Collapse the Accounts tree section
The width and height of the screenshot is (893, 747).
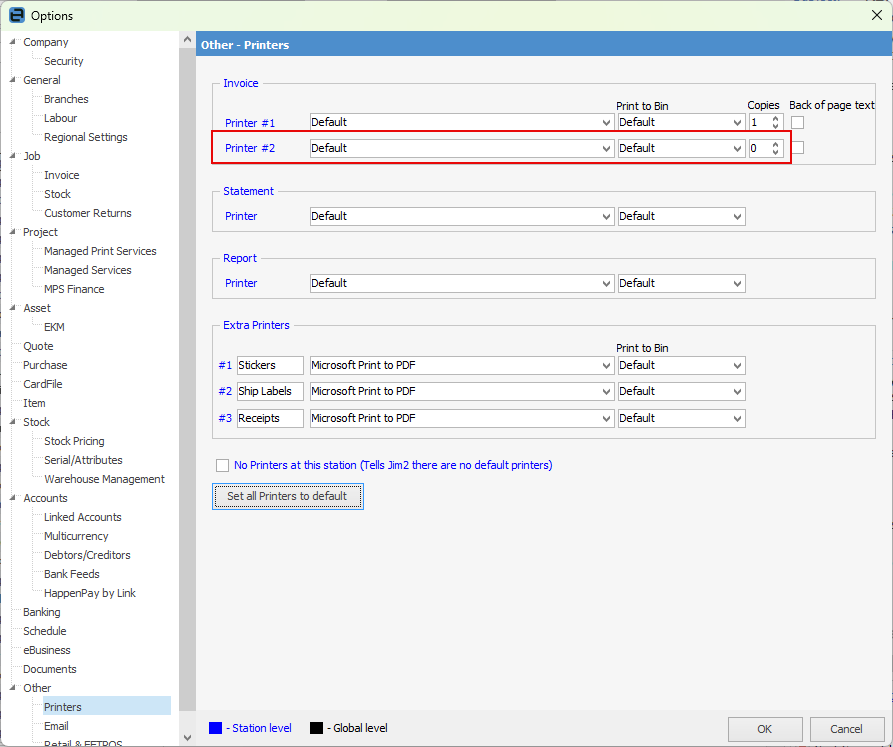coord(12,498)
